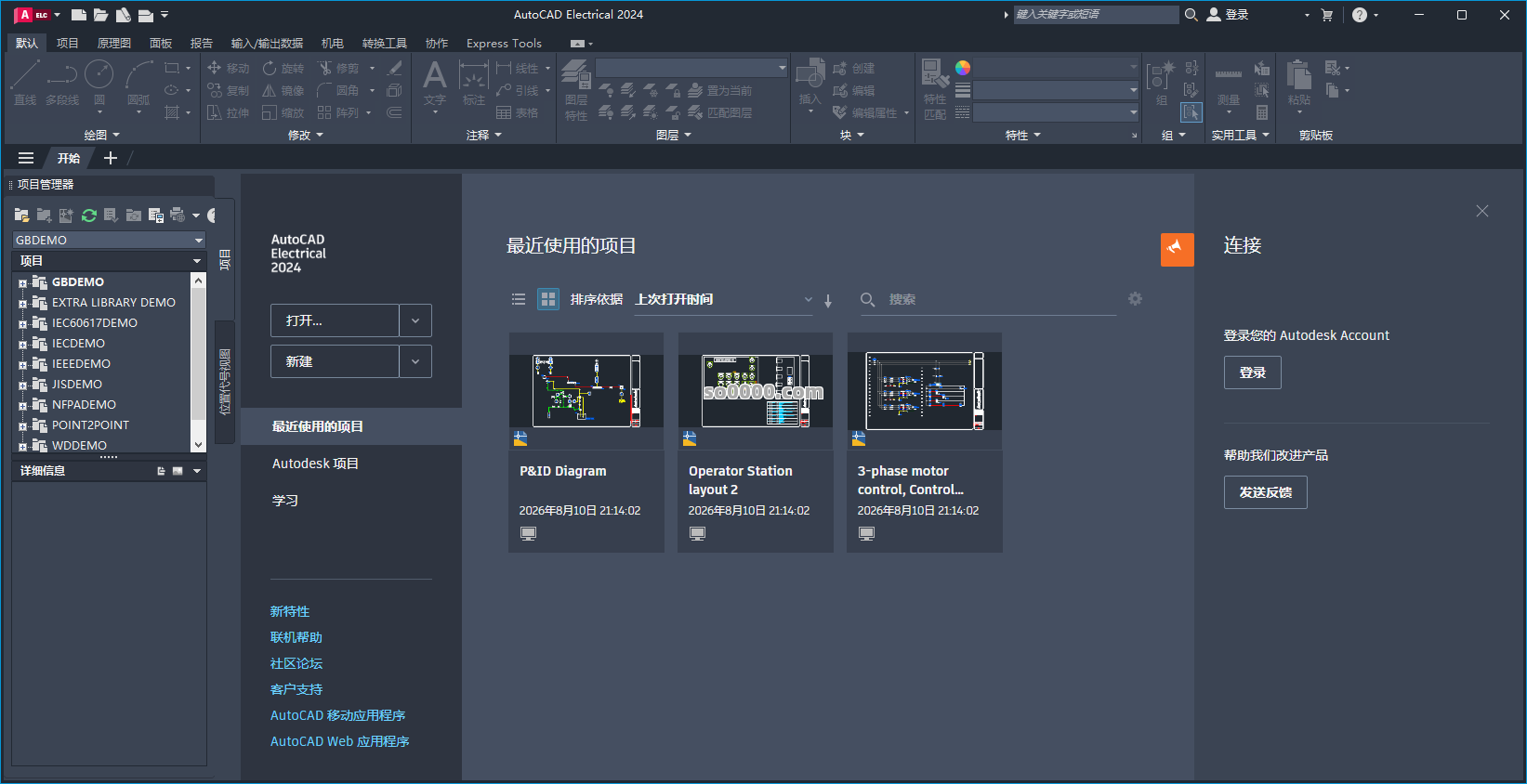The image size is (1527, 784).
Task: Open the settings gear in recent projects
Action: click(x=1135, y=298)
